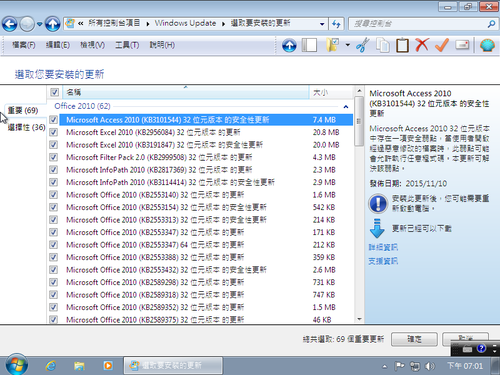Open the 檢視(V) menu
The width and height of the screenshot is (500, 375).
click(x=92, y=45)
